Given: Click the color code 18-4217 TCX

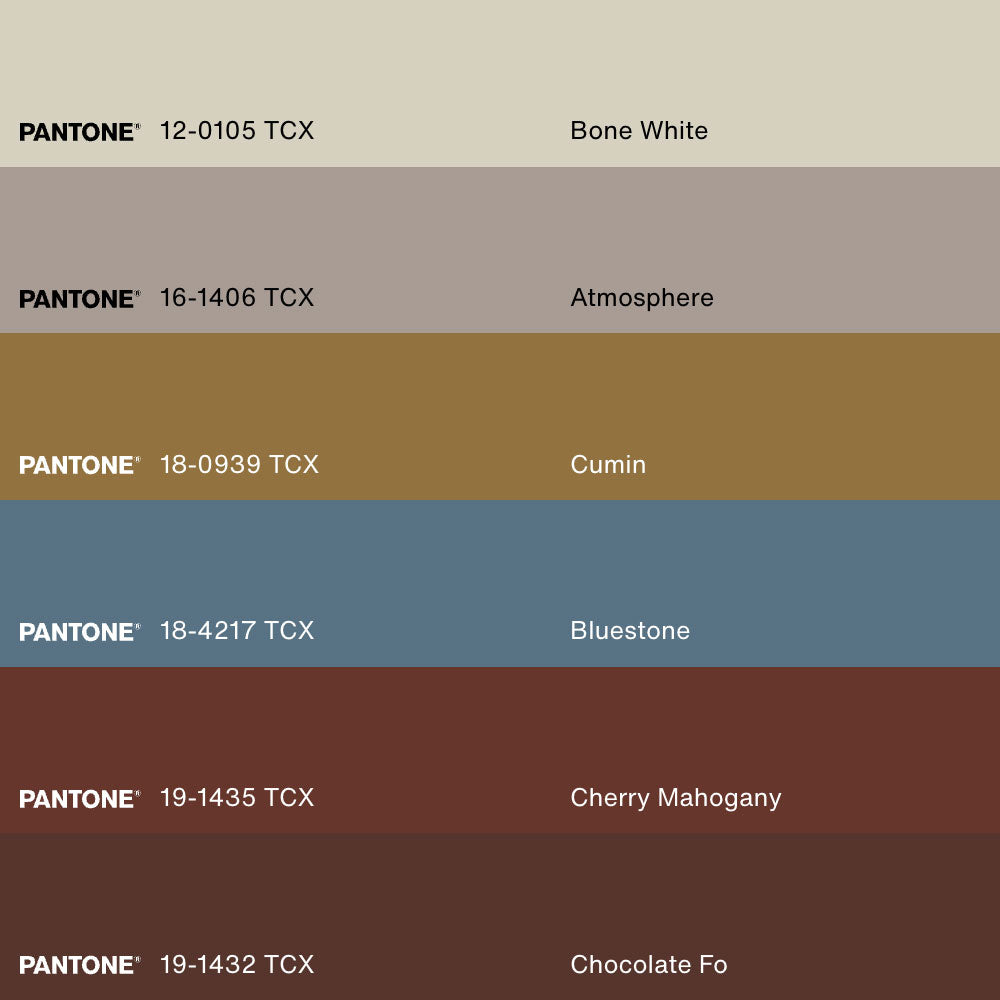Looking at the screenshot, I should pyautogui.click(x=237, y=631).
